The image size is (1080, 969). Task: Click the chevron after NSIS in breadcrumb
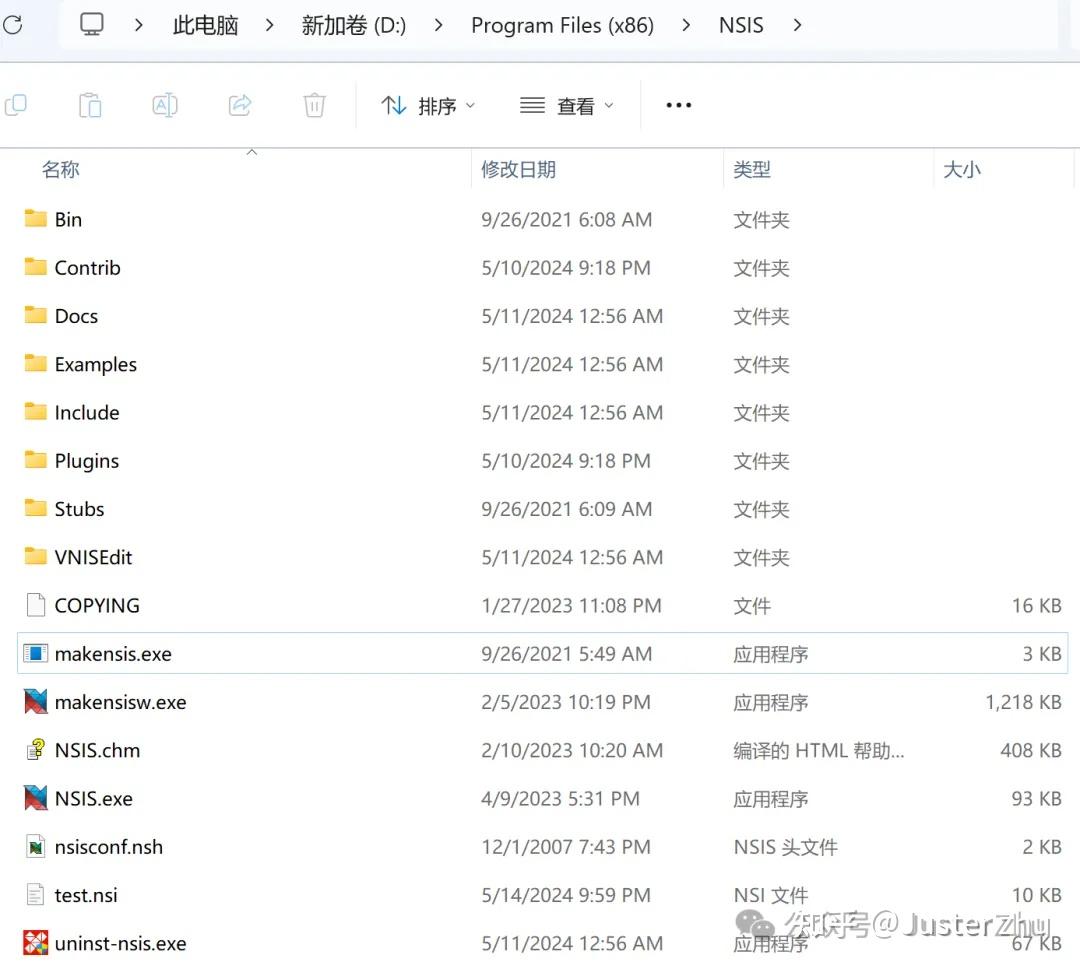pyautogui.click(x=797, y=25)
